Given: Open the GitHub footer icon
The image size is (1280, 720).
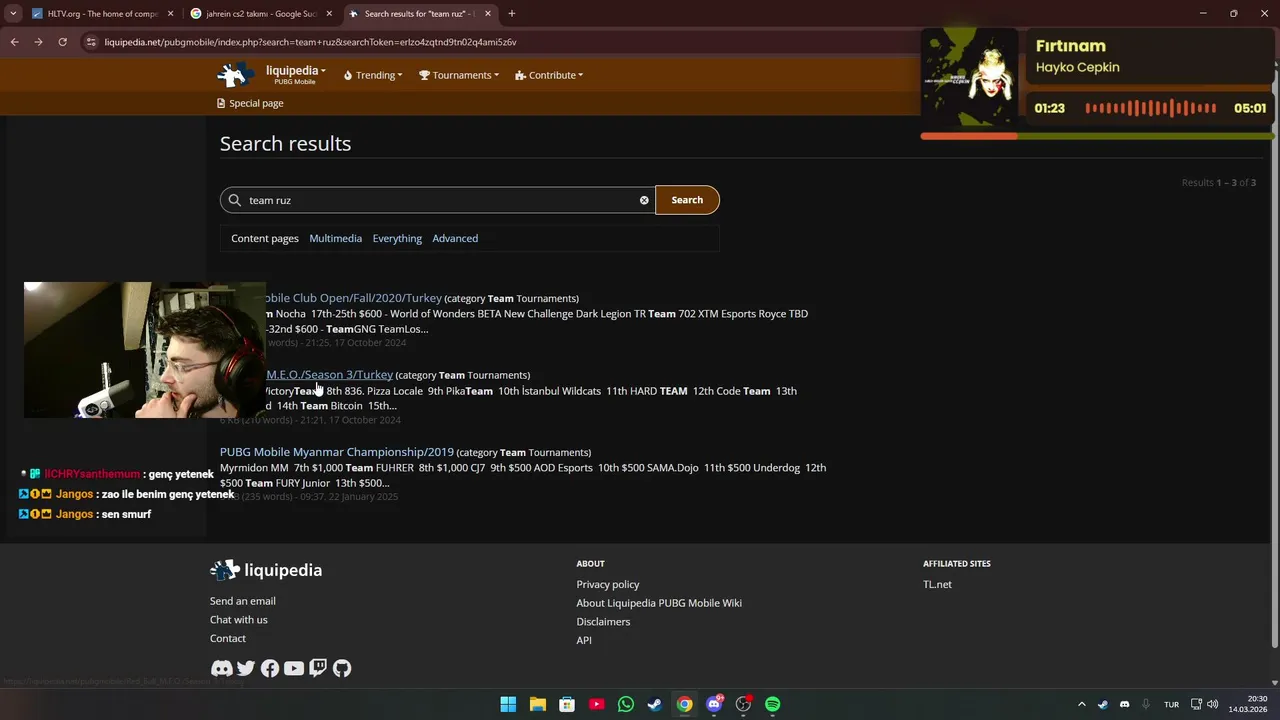Looking at the screenshot, I should pyautogui.click(x=342, y=668).
